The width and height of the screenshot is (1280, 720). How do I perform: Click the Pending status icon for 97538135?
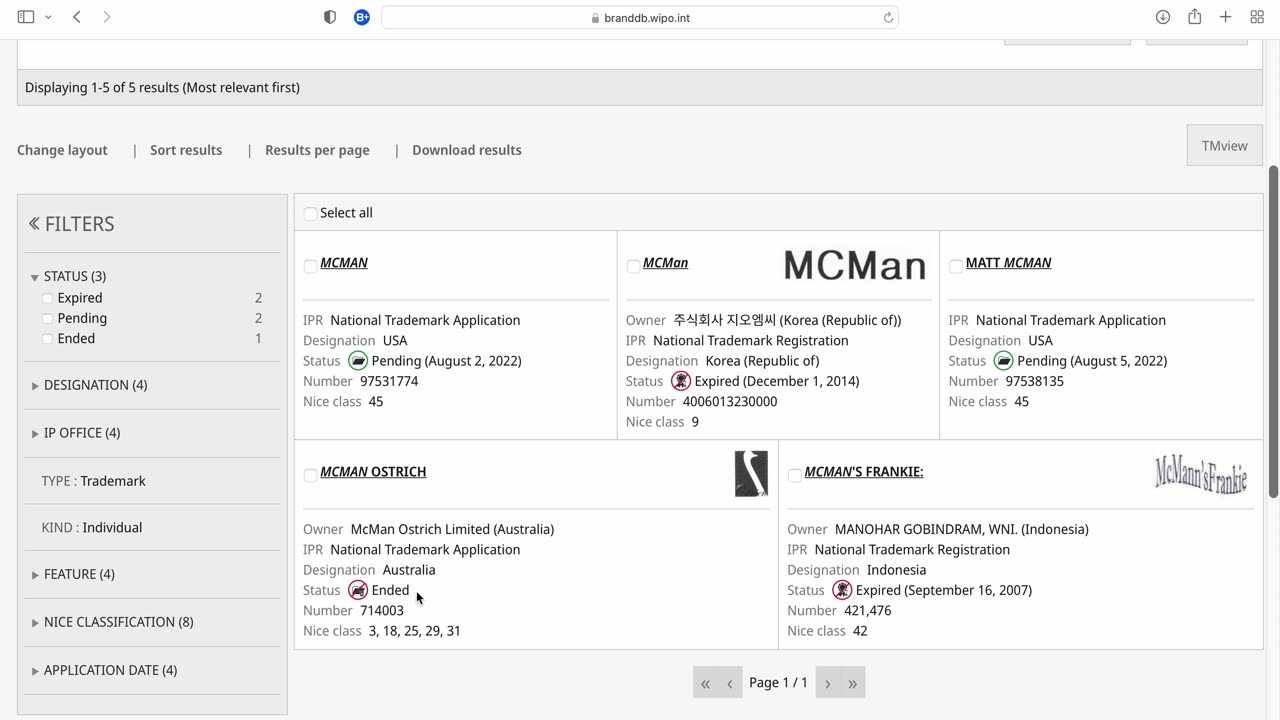1003,361
